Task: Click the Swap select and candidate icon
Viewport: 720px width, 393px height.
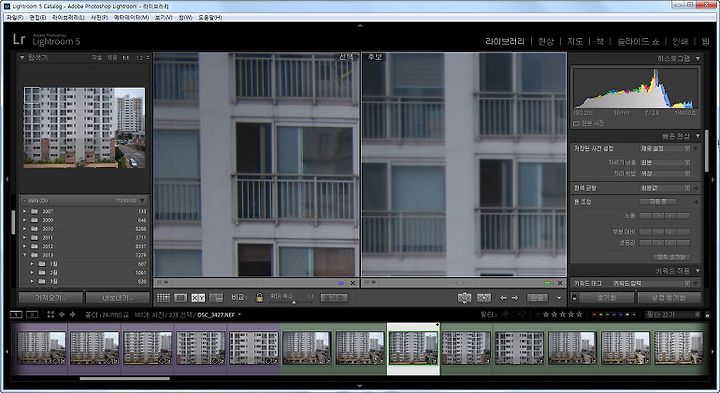Action: pos(464,298)
